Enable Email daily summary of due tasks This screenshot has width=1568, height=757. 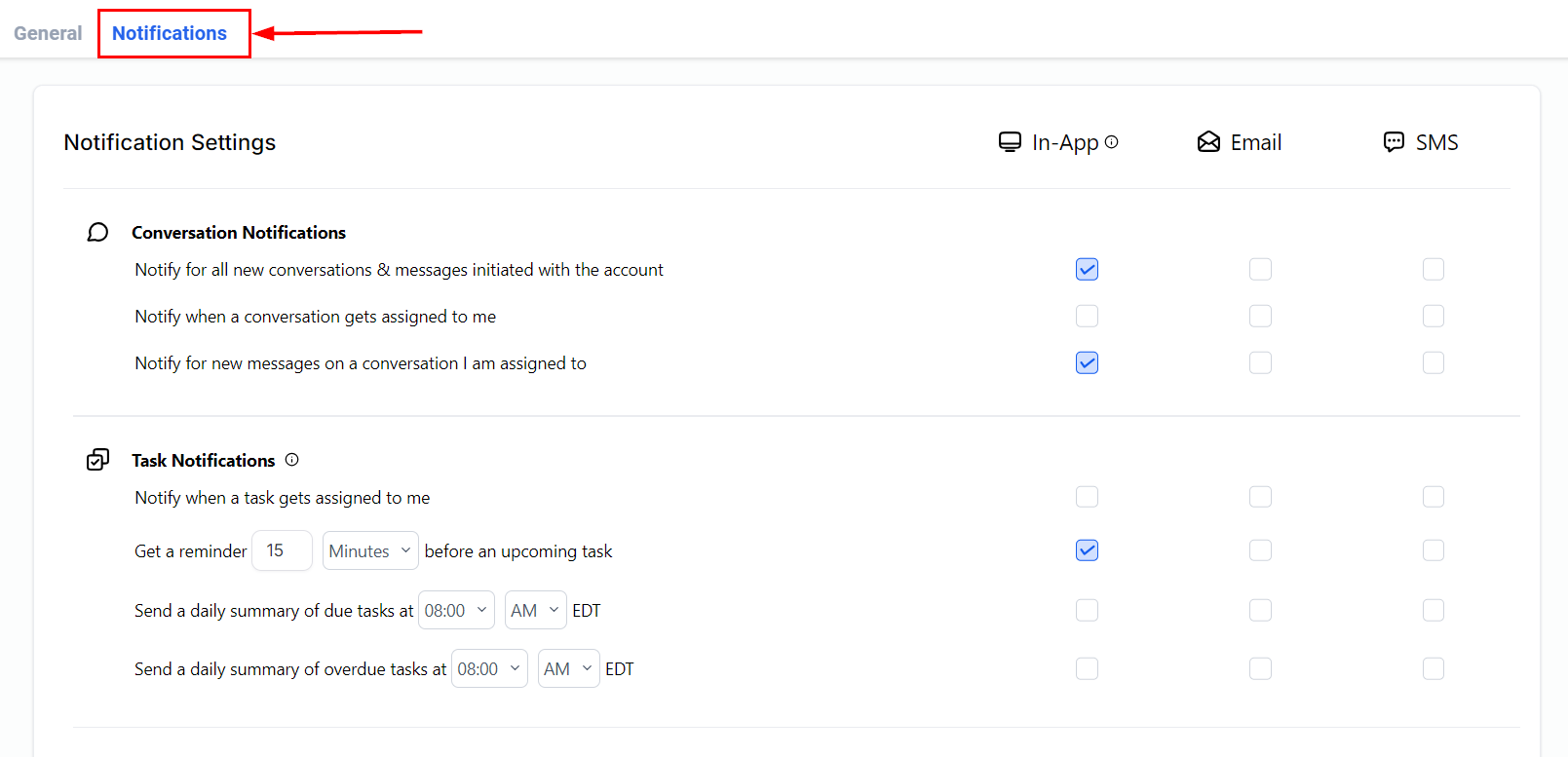pyautogui.click(x=1260, y=610)
